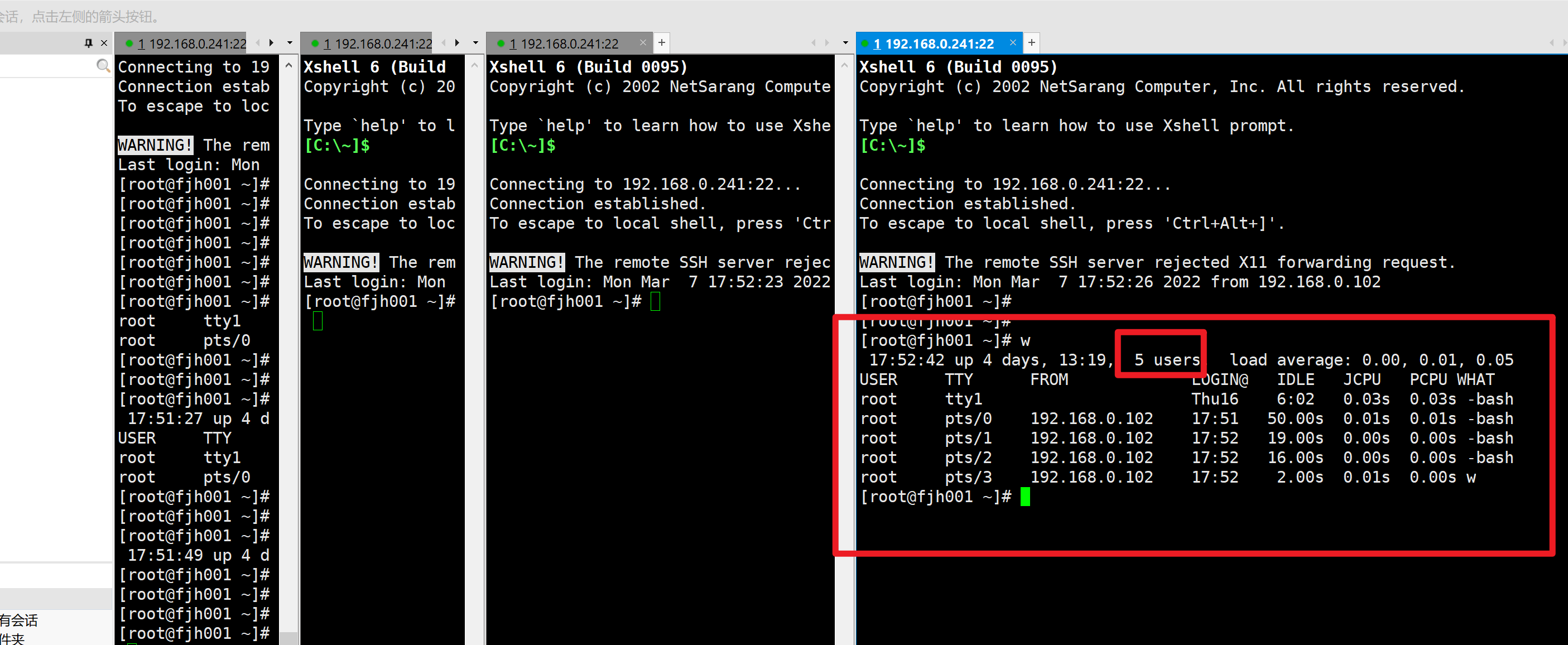Add a new tab in the third pane
This screenshot has width=1568, height=645.
point(662,42)
